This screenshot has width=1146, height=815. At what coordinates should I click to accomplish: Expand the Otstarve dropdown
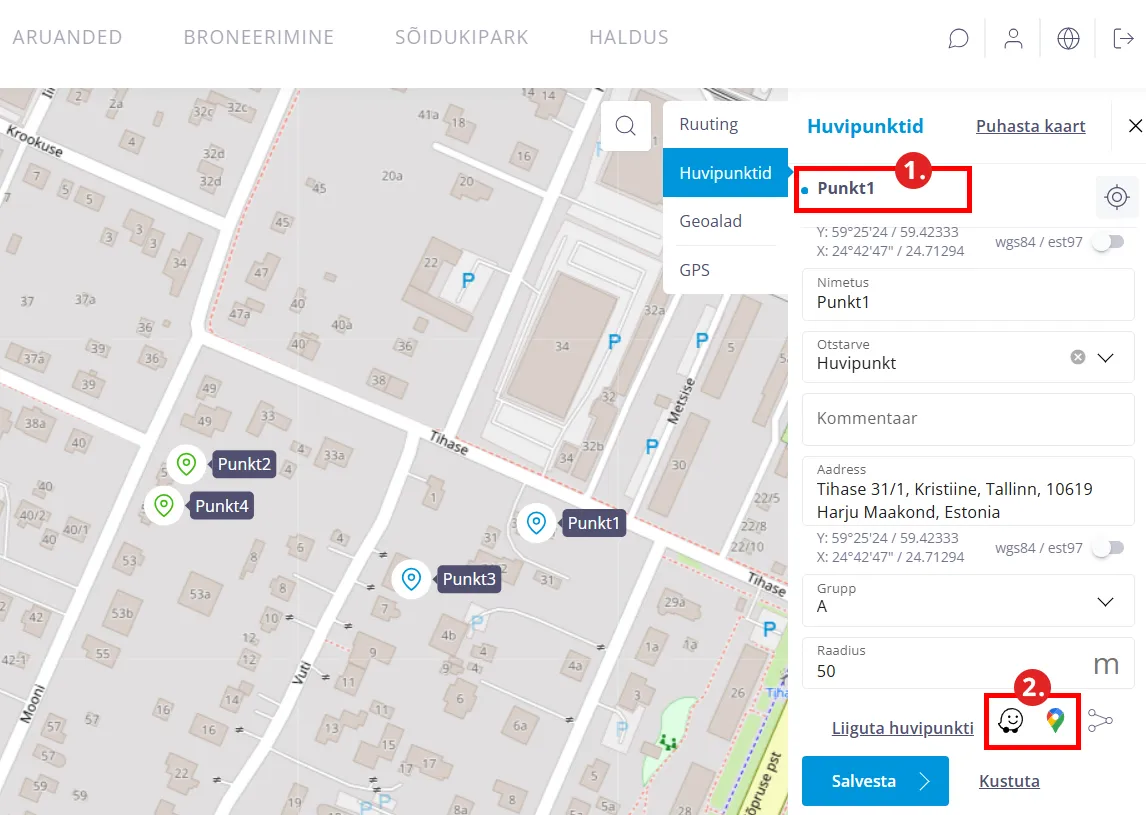1105,357
